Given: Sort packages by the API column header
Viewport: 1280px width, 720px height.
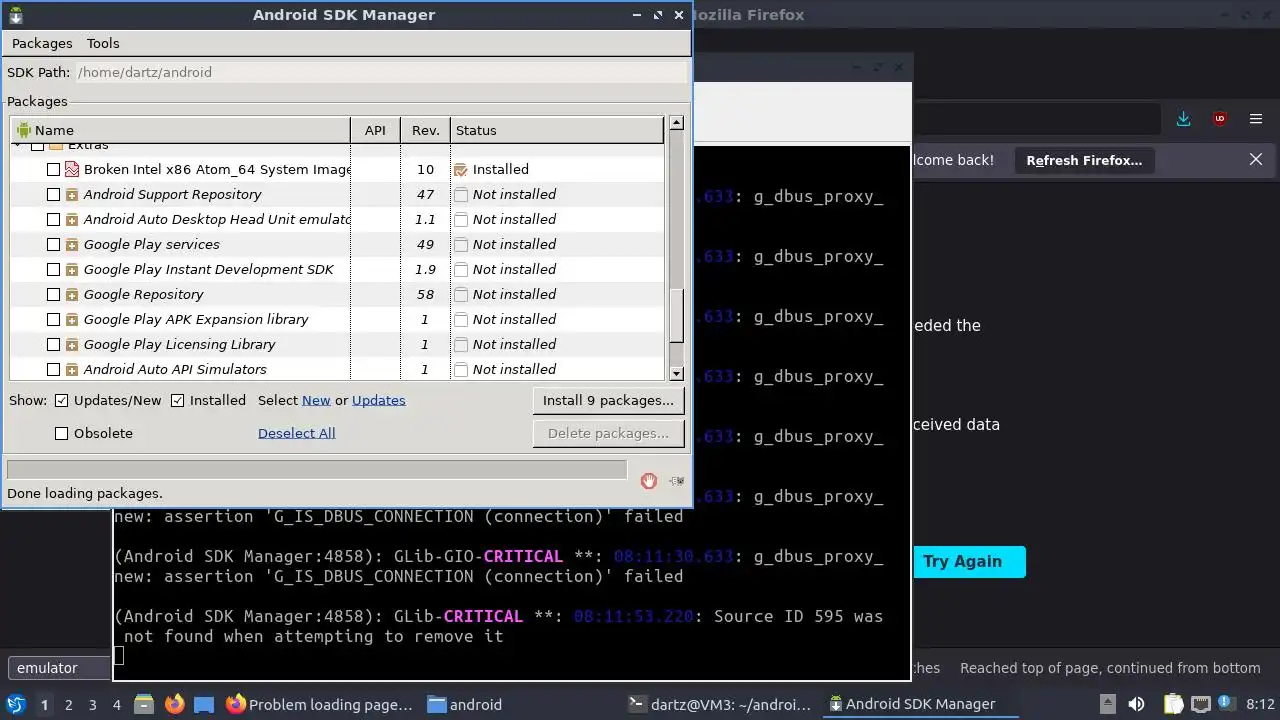Looking at the screenshot, I should coord(375,130).
